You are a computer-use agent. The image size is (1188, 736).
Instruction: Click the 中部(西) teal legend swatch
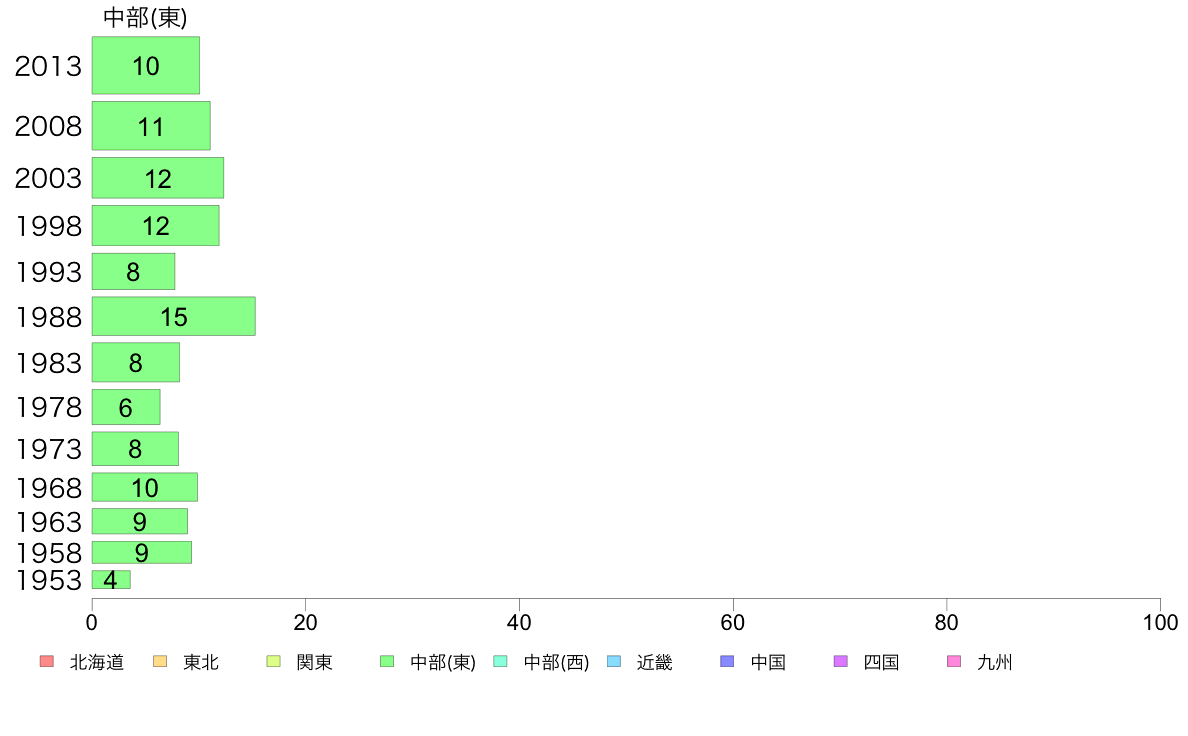click(500, 662)
